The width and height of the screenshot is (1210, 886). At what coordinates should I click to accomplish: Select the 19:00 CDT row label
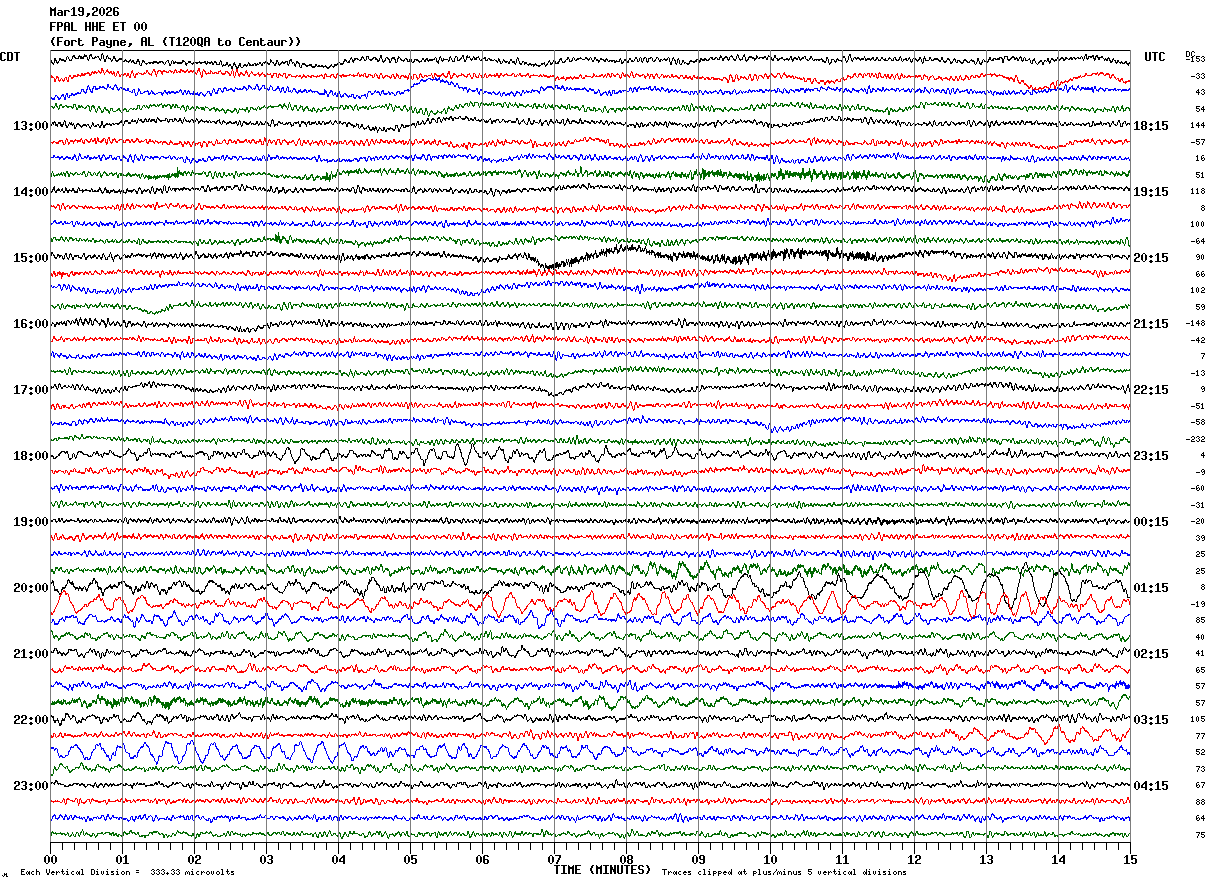(x=31, y=522)
